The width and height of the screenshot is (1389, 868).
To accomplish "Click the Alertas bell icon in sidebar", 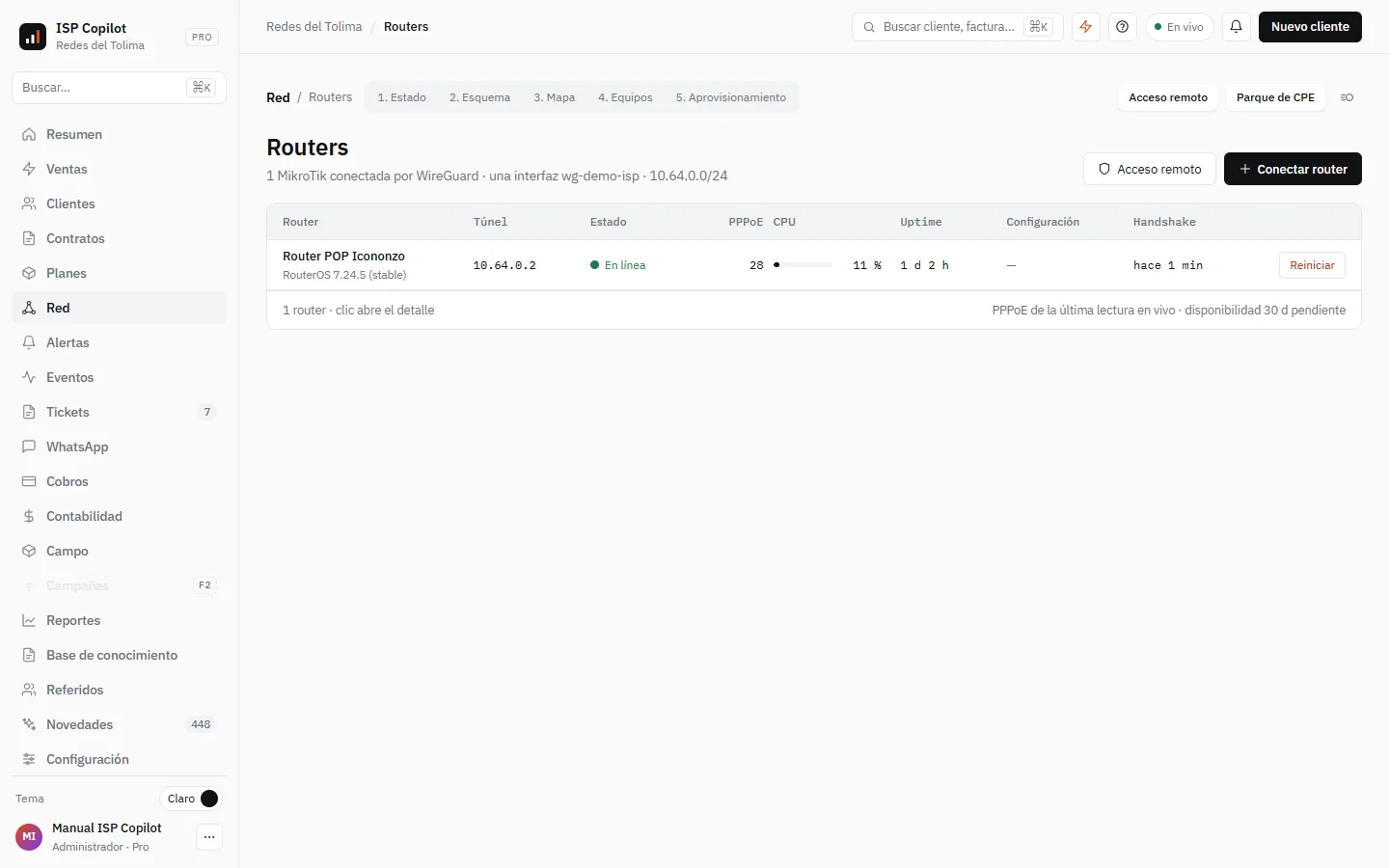I will (29, 342).
